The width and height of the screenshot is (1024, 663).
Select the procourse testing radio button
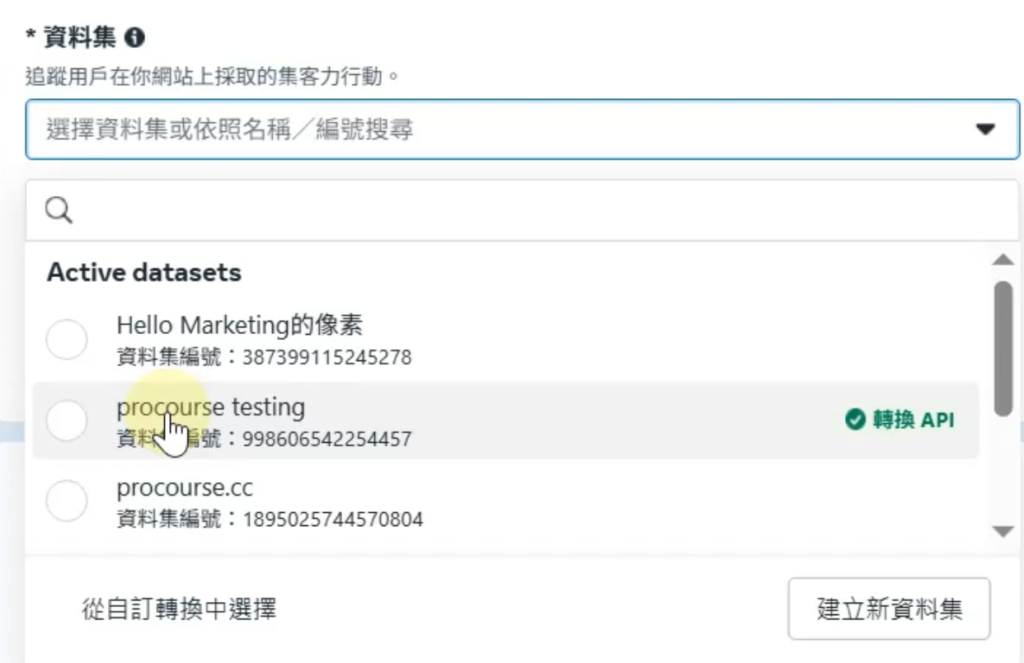pyautogui.click(x=67, y=421)
